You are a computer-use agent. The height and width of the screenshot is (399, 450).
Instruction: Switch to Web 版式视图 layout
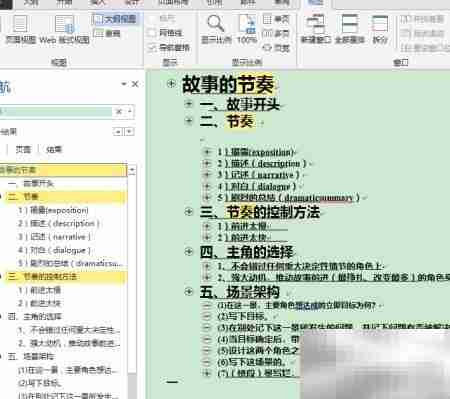64,30
